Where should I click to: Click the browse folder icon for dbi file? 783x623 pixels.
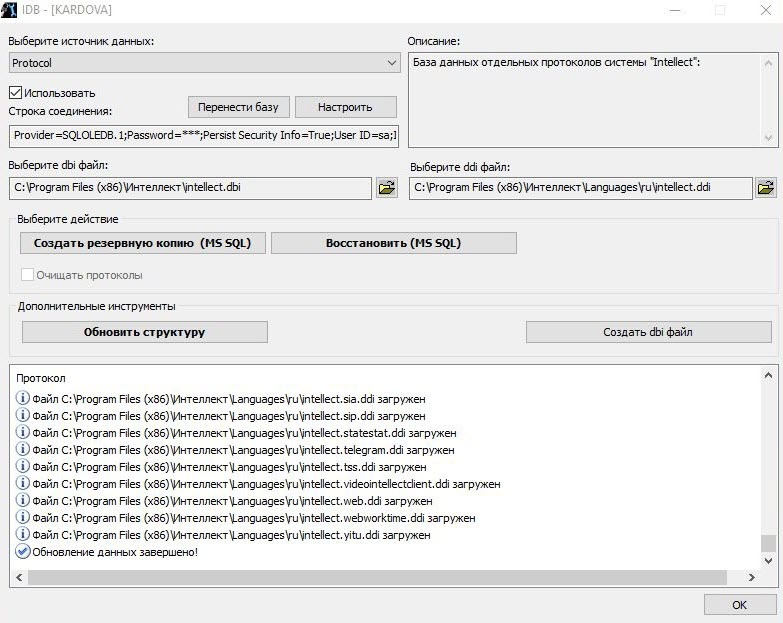click(386, 187)
